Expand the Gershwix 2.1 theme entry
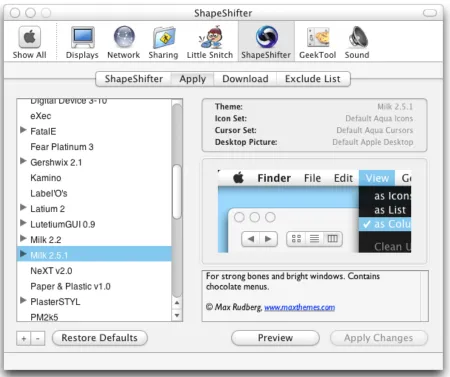 point(23,161)
